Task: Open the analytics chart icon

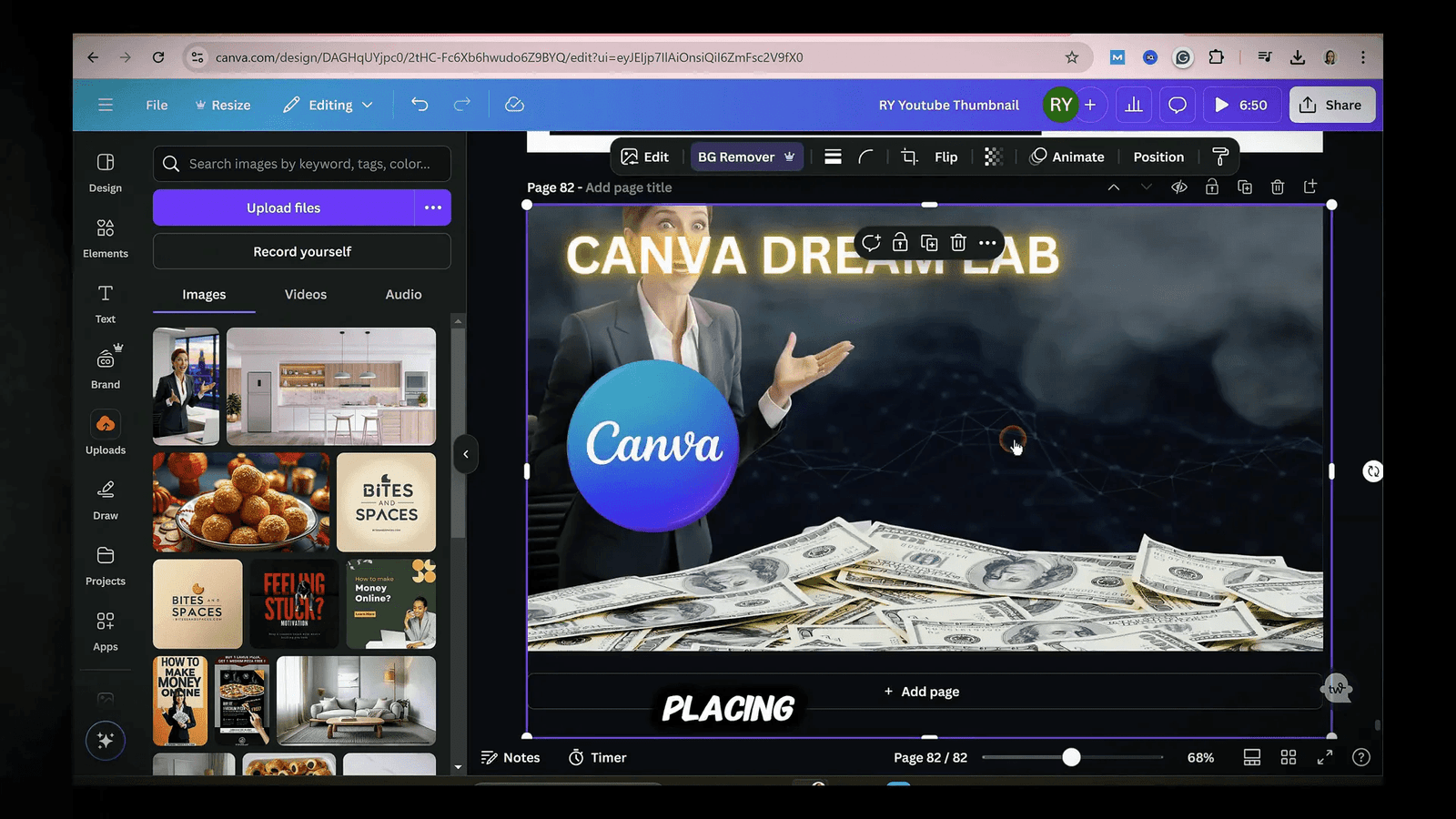Action: coord(1134,105)
